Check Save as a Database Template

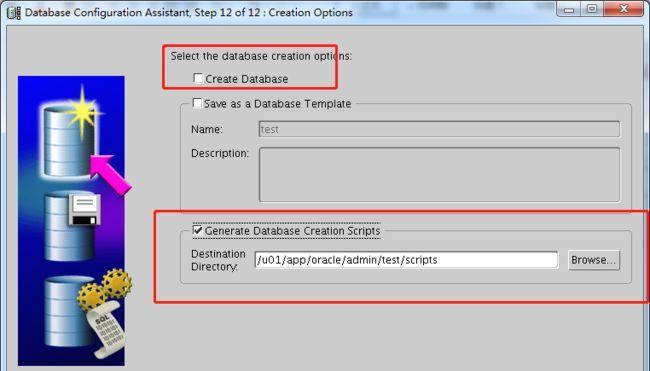pyautogui.click(x=197, y=103)
